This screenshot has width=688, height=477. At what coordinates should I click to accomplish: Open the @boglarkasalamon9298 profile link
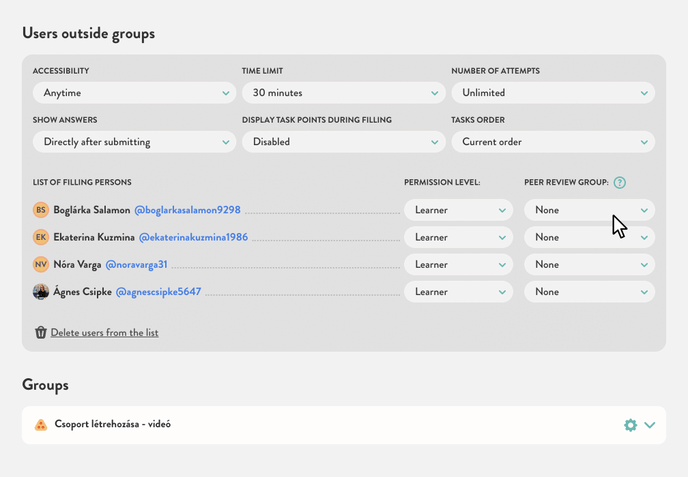187,210
